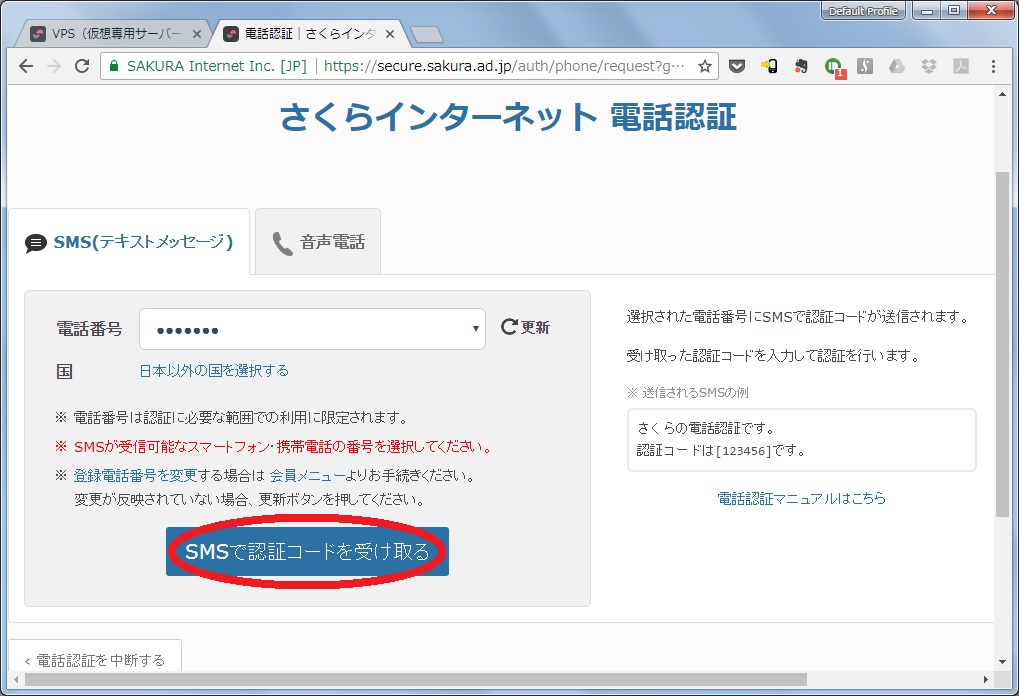The height and width of the screenshot is (696, 1019).
Task: Open a new browser tab
Action: [x=428, y=34]
